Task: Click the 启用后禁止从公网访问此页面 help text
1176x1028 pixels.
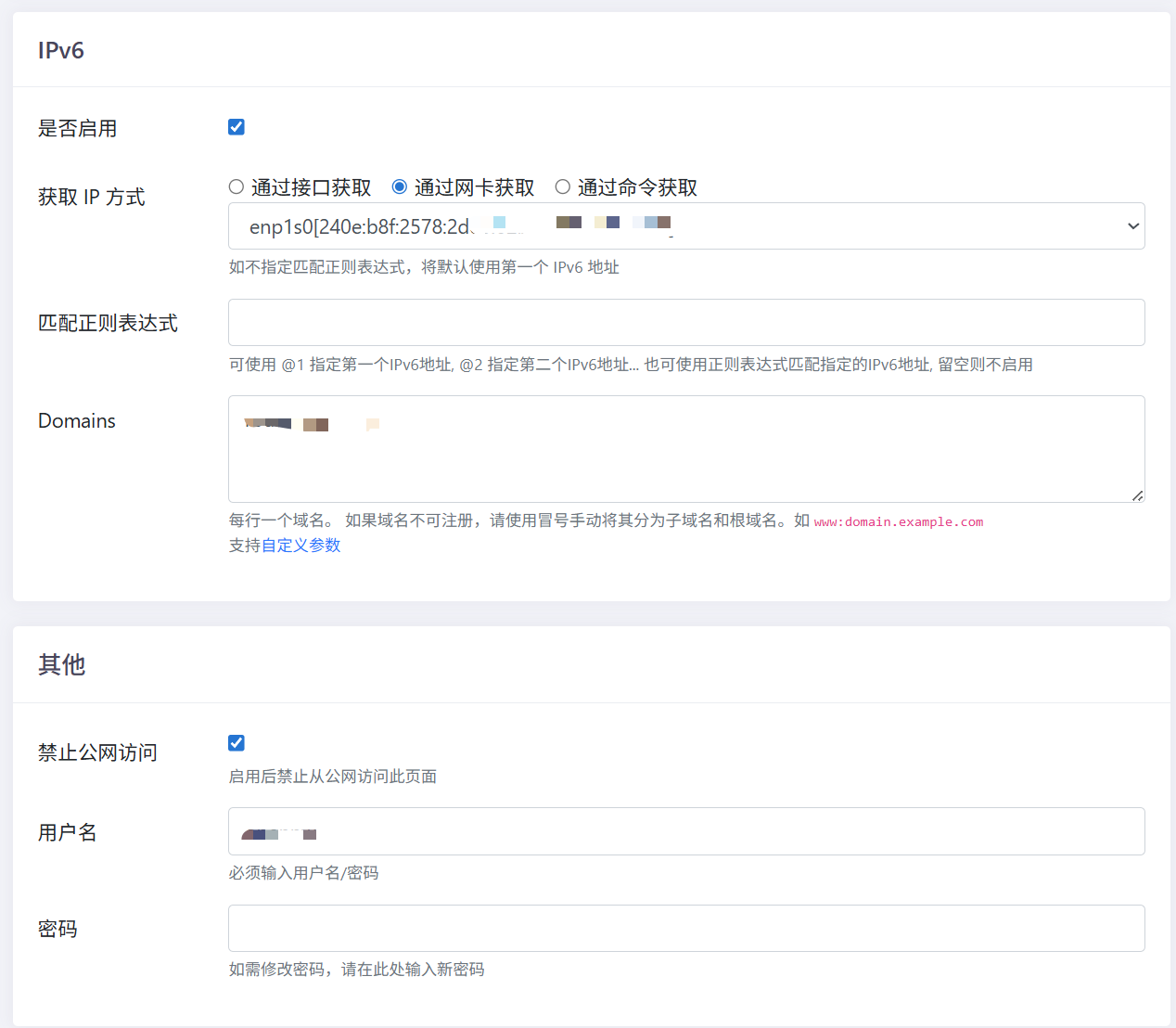Action: pyautogui.click(x=332, y=777)
